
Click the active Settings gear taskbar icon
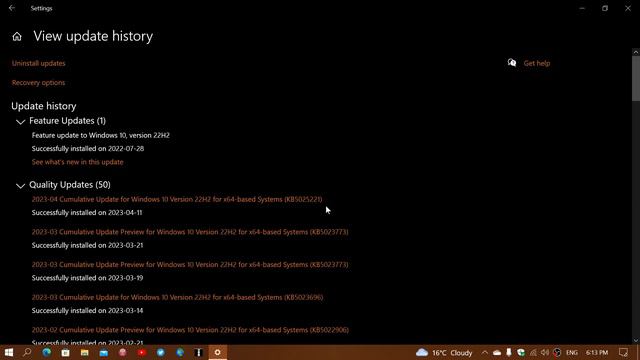click(218, 352)
